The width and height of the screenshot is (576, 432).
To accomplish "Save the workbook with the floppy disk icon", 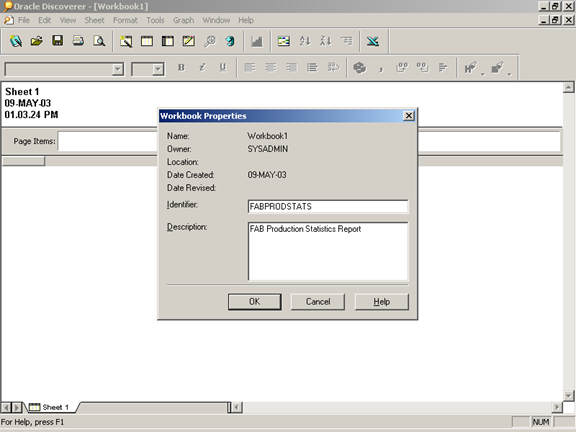I will pyautogui.click(x=57, y=41).
